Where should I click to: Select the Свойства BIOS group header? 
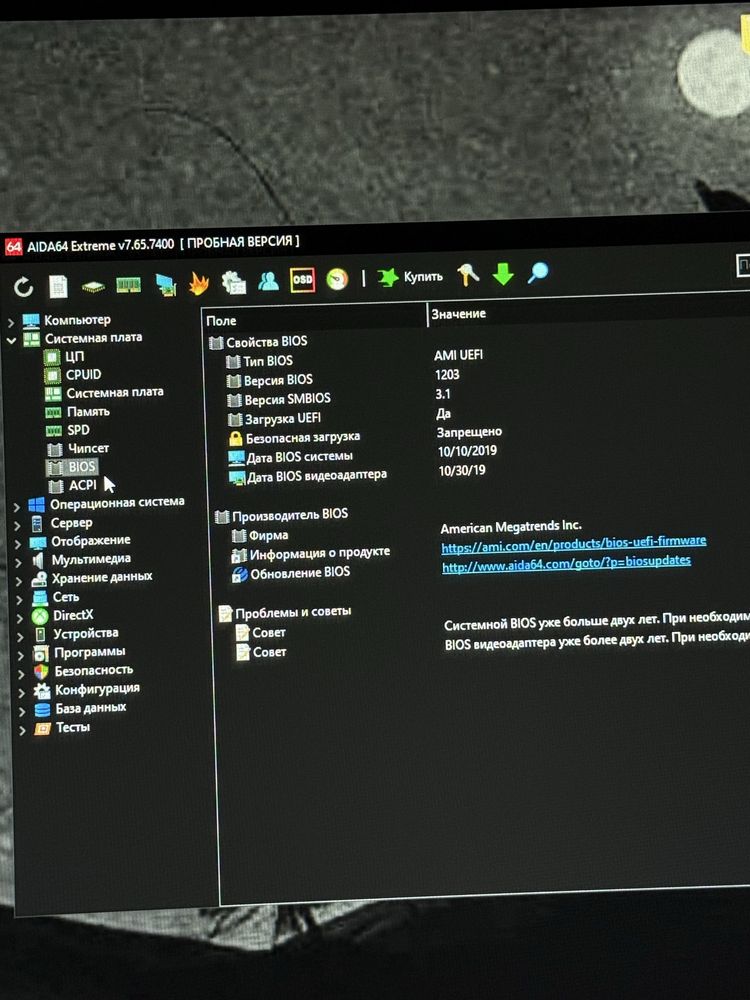(x=258, y=342)
